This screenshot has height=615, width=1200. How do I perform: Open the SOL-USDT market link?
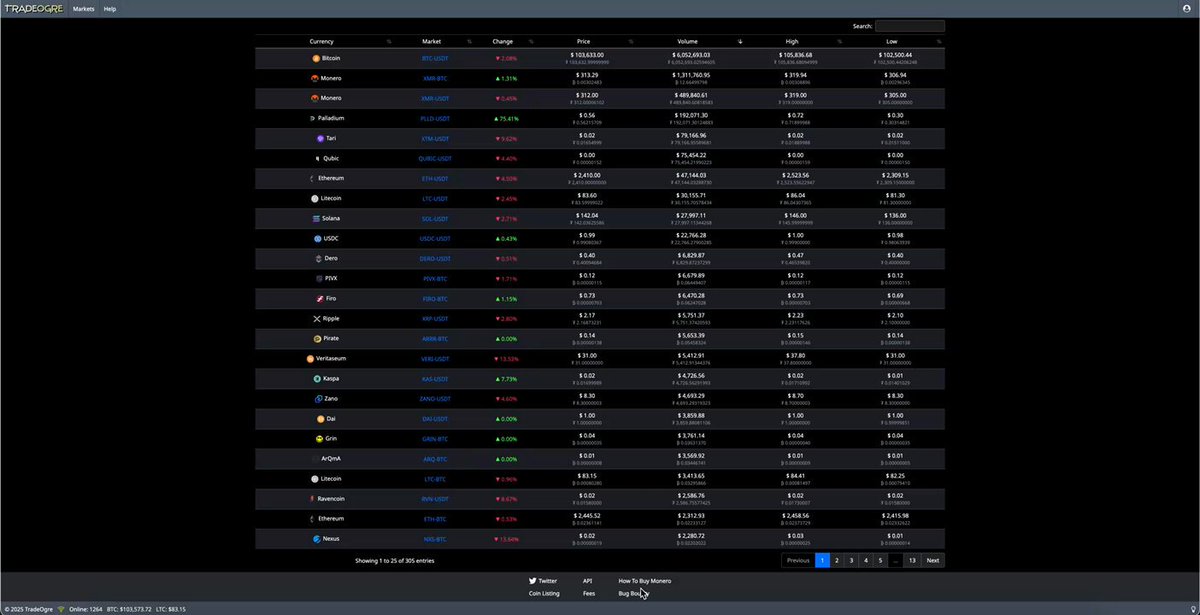[435, 218]
